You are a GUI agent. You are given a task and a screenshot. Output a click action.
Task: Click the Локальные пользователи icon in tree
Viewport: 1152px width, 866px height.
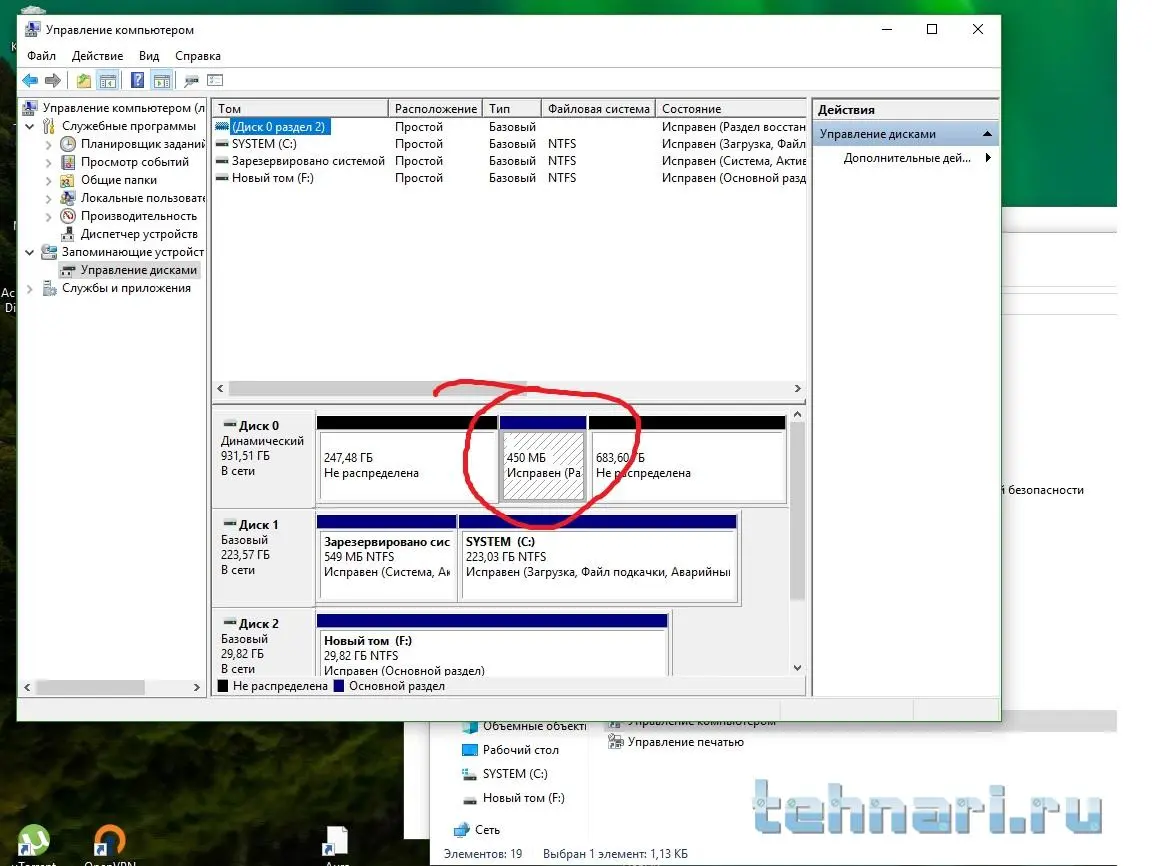pos(68,198)
